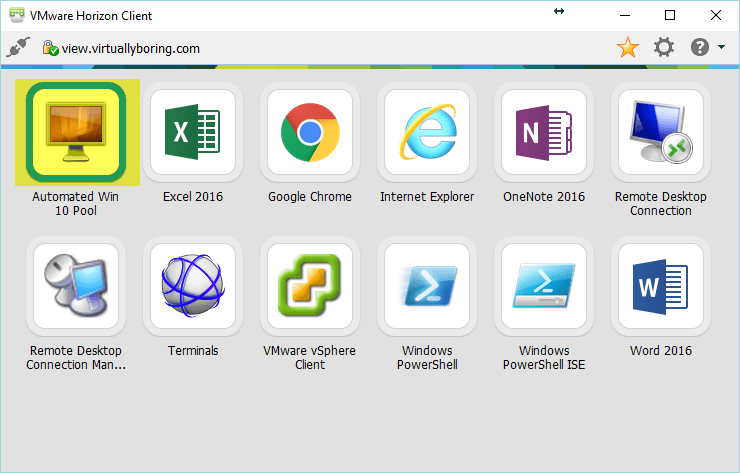740x473 pixels.
Task: Open the Remote Desktop Connection Manager icon
Action: click(x=76, y=286)
